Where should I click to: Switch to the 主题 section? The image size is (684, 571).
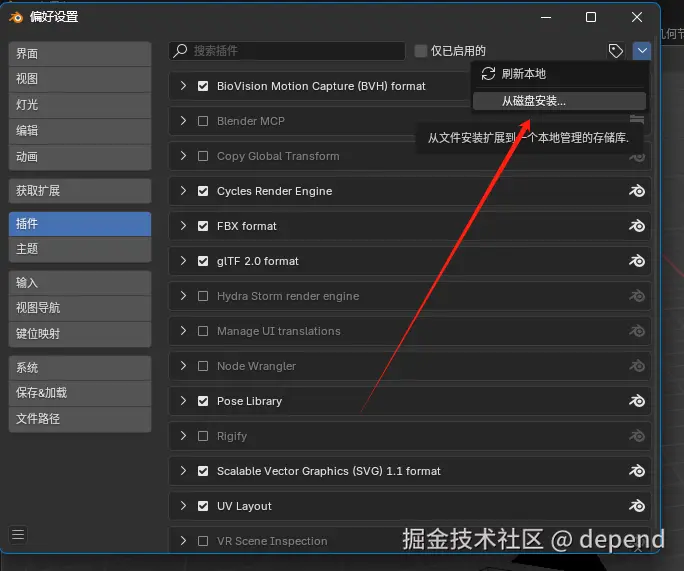80,249
